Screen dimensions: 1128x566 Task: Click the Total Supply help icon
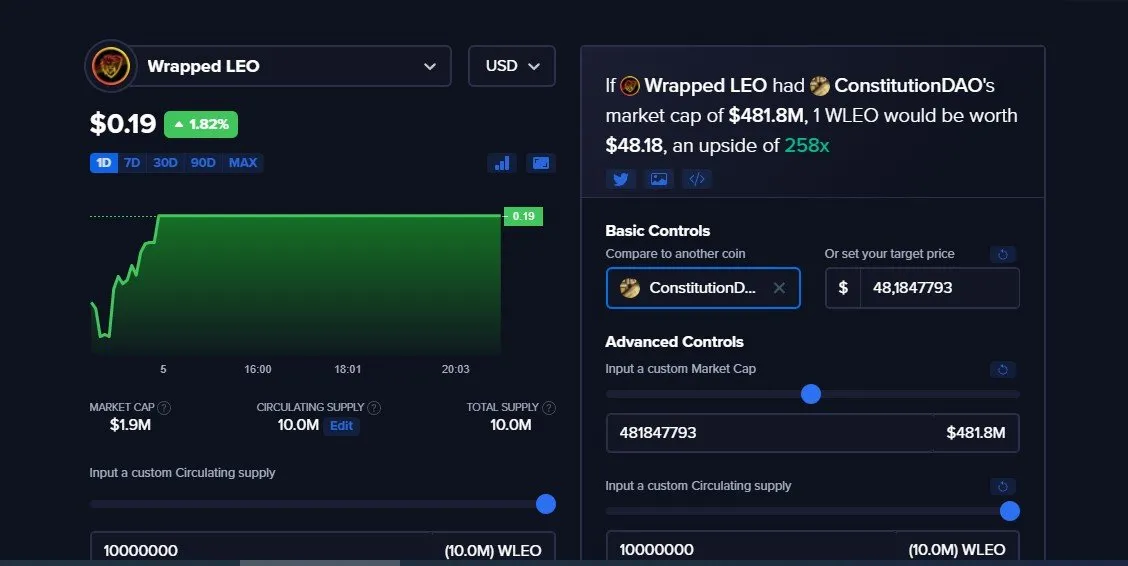pyautogui.click(x=549, y=408)
